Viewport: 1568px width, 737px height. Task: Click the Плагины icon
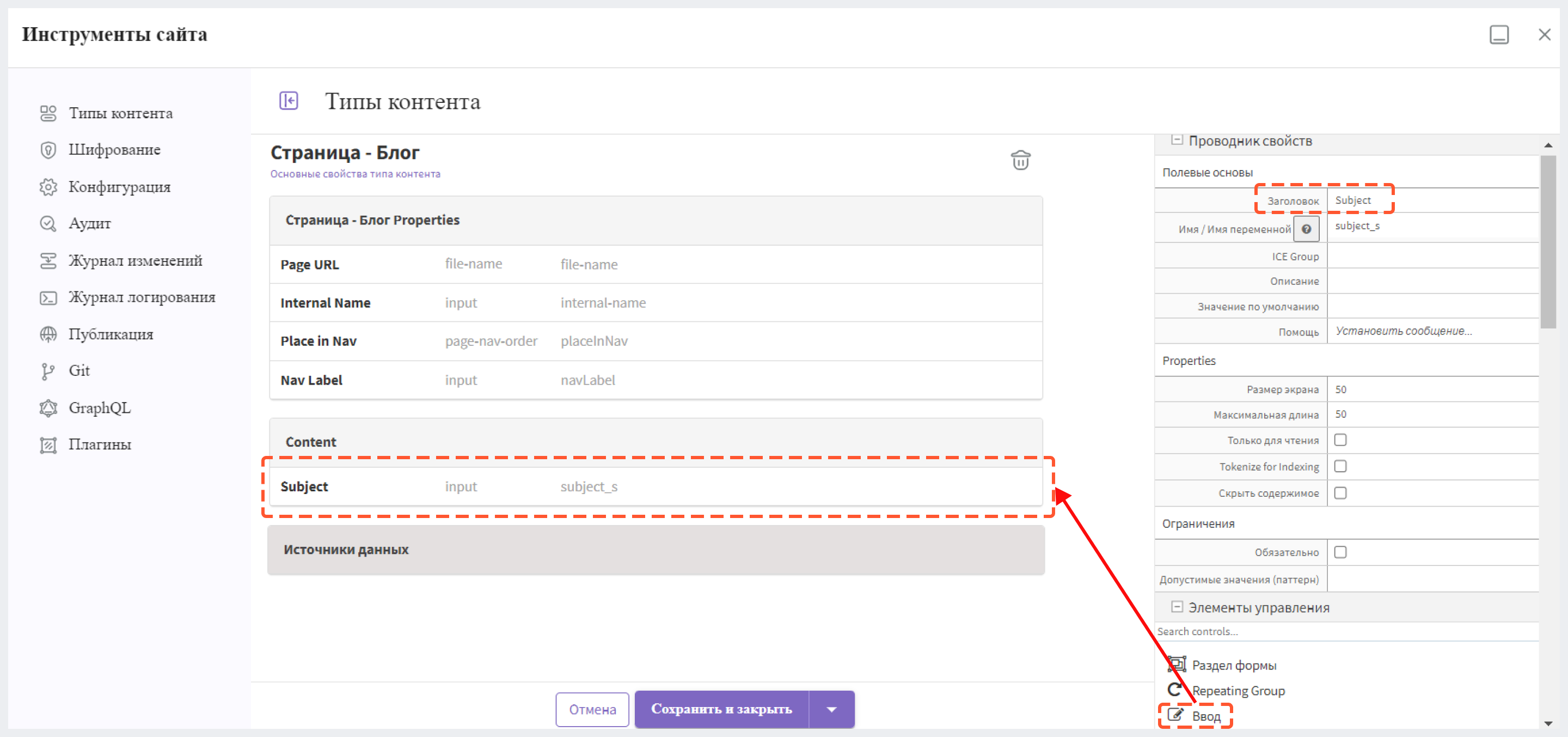coord(48,444)
